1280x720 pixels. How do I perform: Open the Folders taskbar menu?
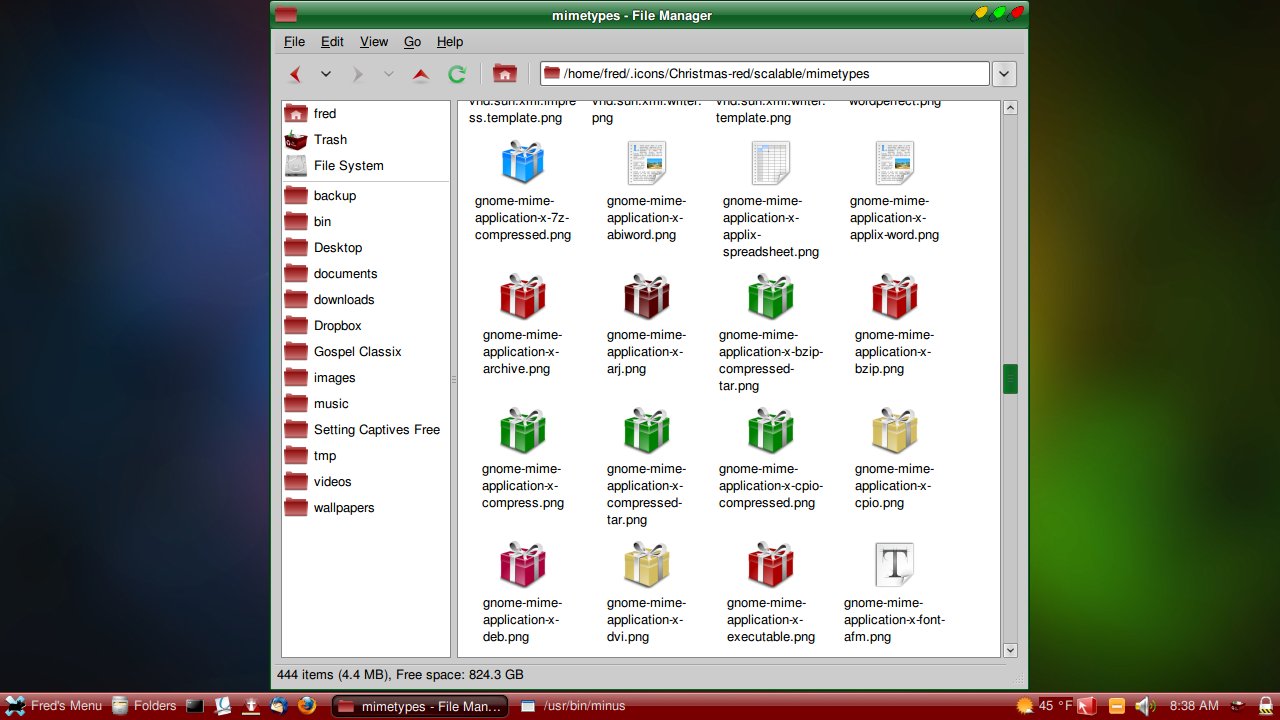point(144,706)
